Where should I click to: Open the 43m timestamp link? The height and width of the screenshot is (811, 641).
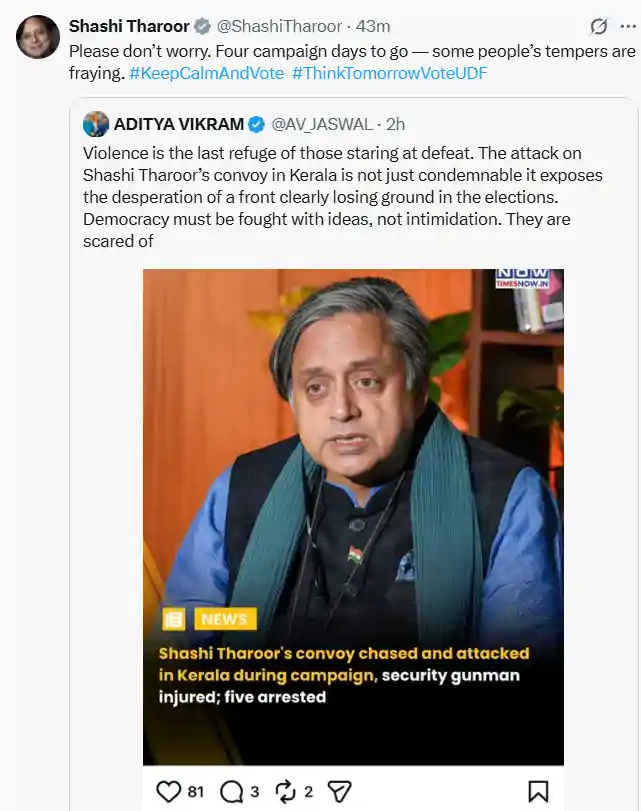373,26
